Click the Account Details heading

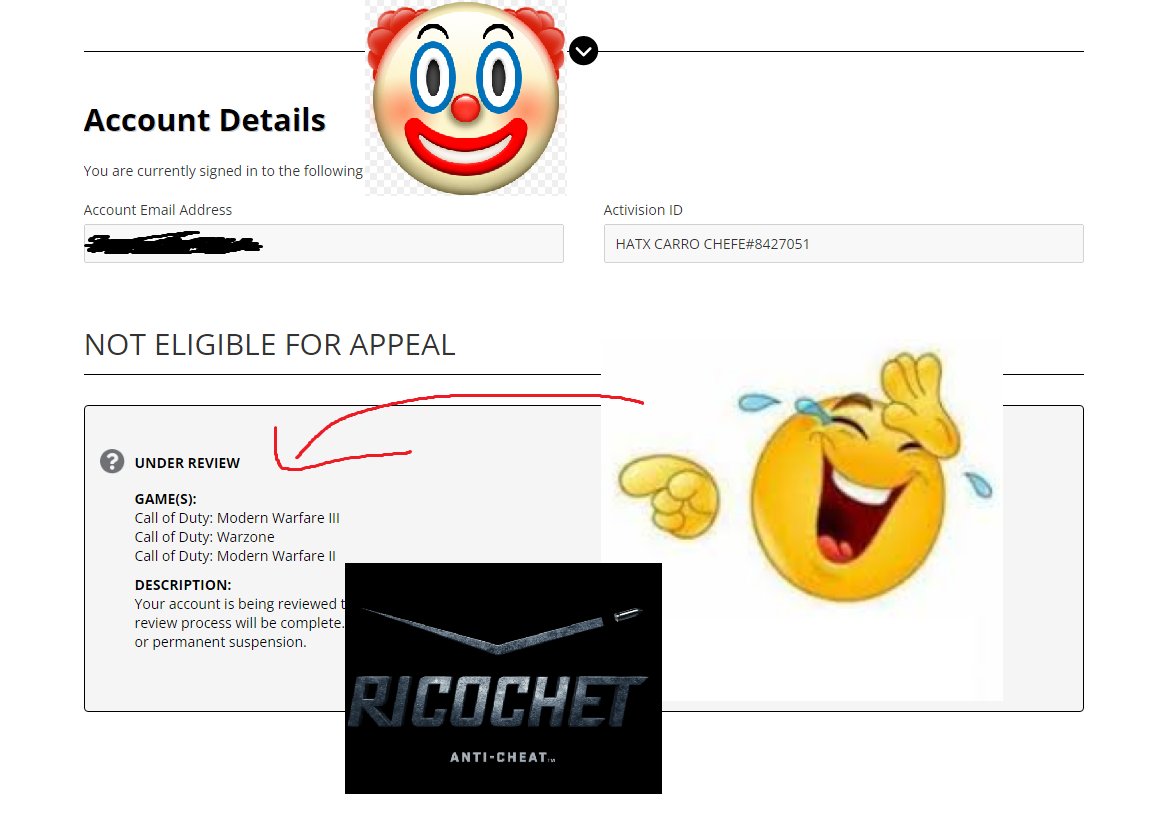point(204,120)
